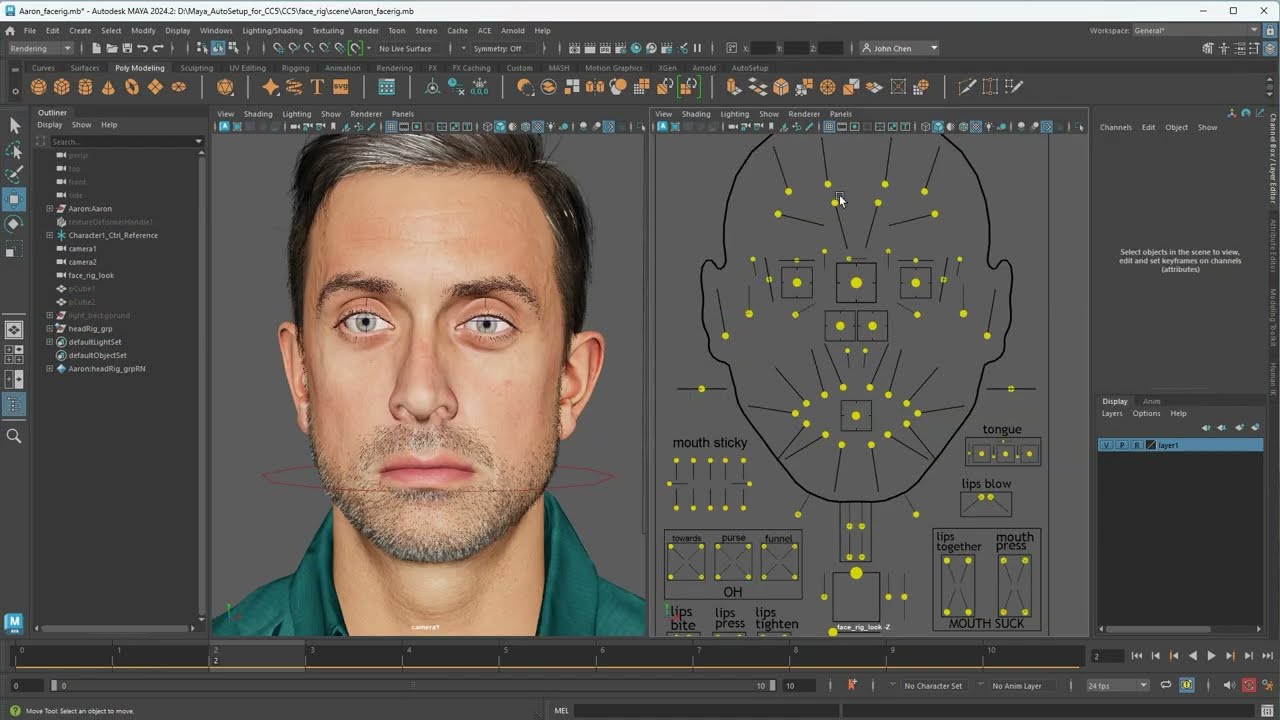Screen dimensions: 1280x720
Task: Click No Character Set button
Action: 932,686
